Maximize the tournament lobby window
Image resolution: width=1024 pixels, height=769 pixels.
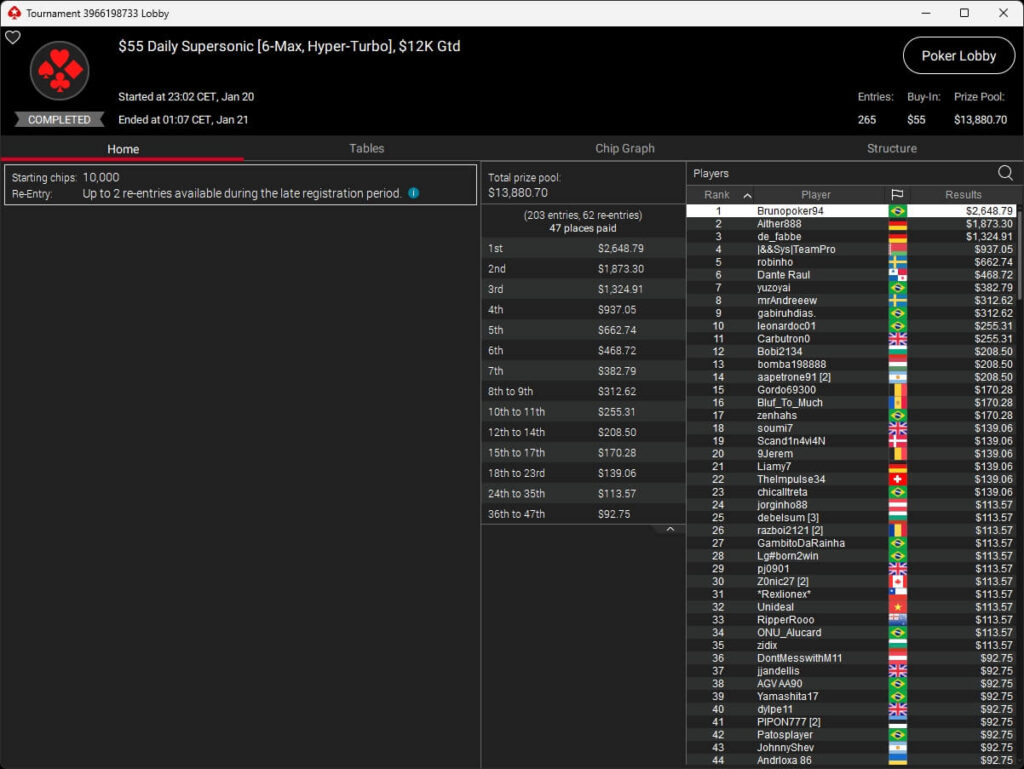tap(964, 13)
